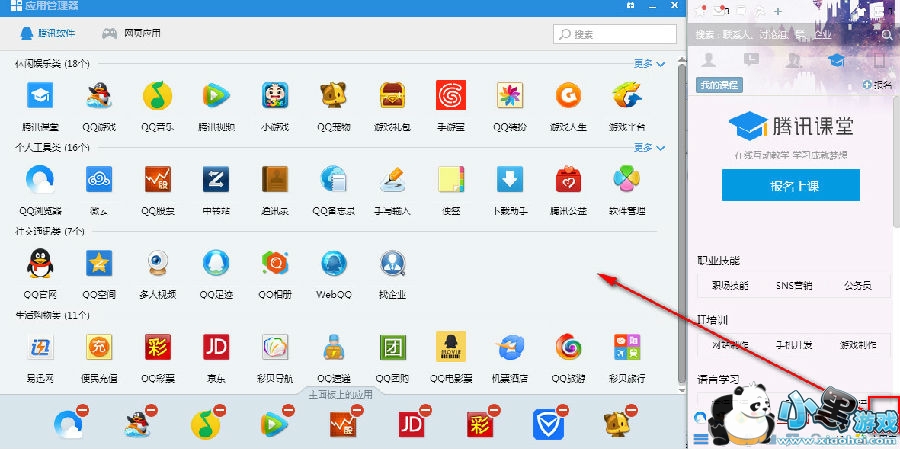Open the mail envelope icon in the QQ toolbar
This screenshot has height=449, width=900.
[x=719, y=10]
